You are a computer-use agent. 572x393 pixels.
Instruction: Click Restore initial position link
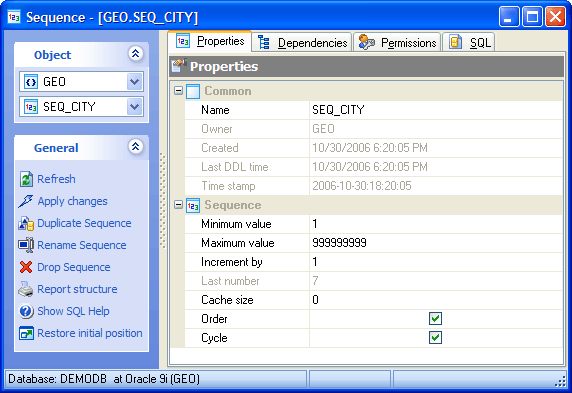pos(90,333)
